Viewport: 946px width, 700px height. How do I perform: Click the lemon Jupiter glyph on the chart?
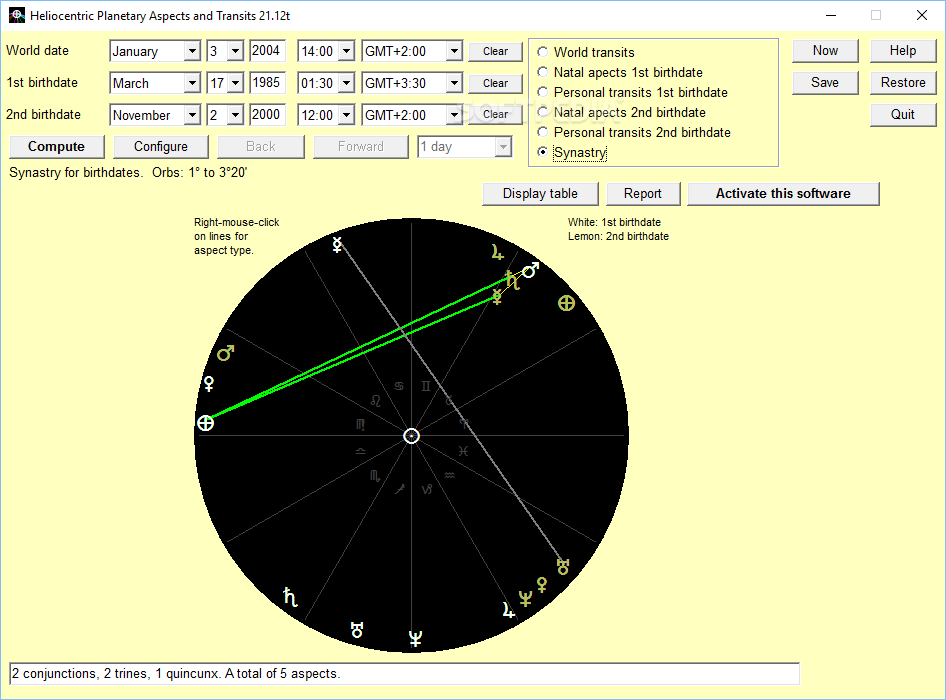(x=497, y=252)
